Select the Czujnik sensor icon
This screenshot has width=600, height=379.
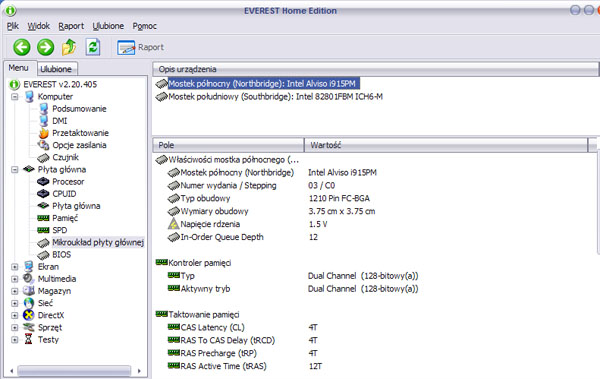tap(43, 157)
